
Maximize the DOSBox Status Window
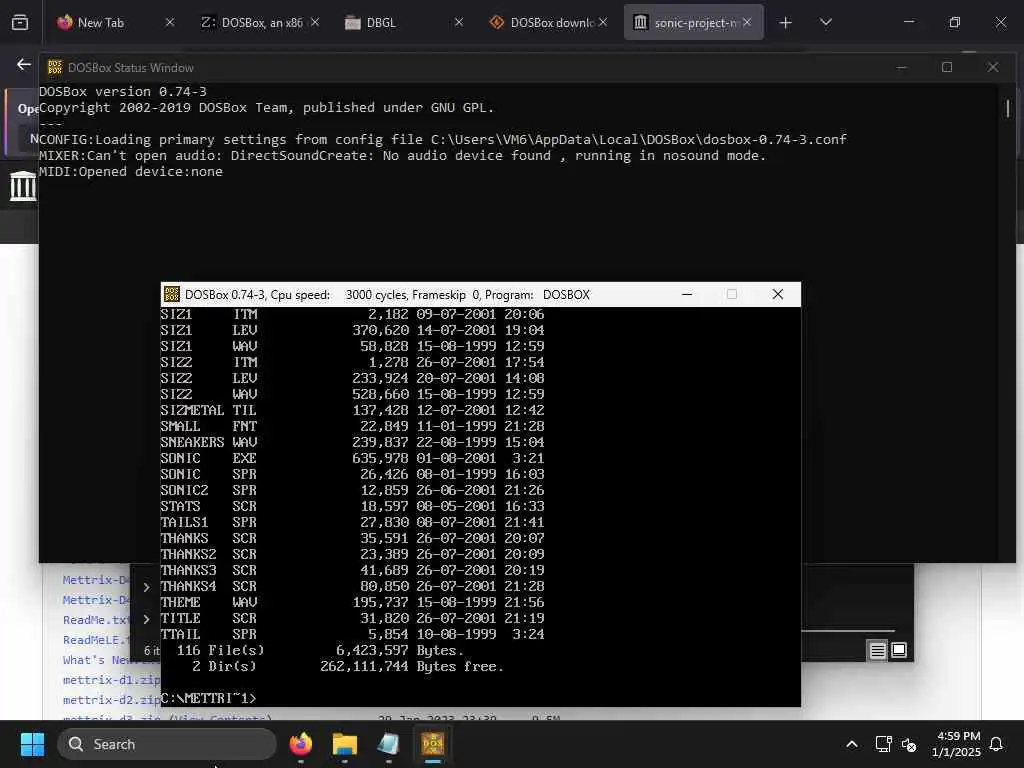point(947,67)
